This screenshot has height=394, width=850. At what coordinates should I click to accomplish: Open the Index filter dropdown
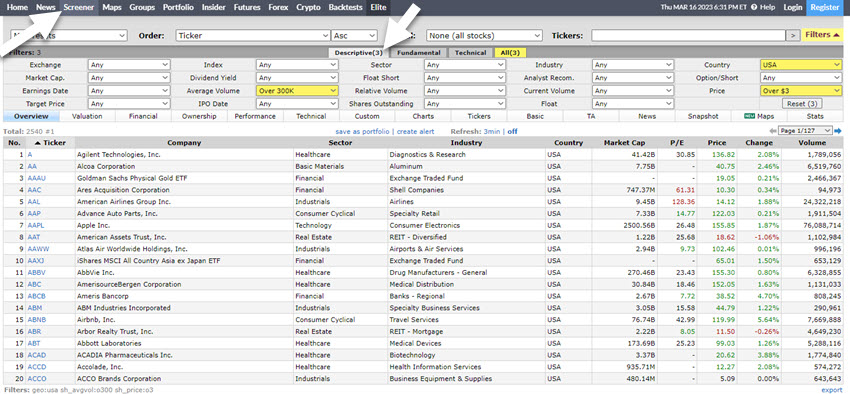coord(297,64)
